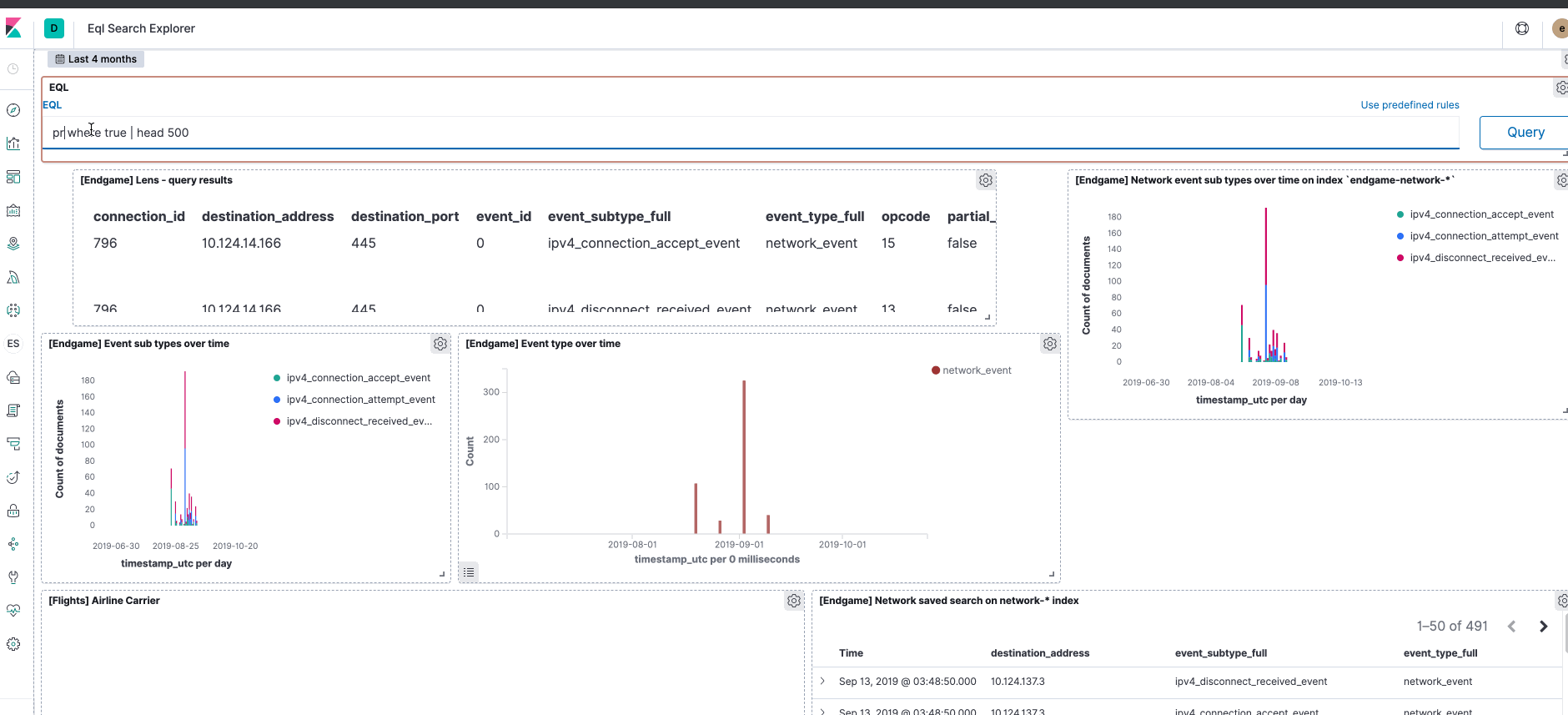Open Uptime in the side navigation
Viewport: 1568px width, 715px height.
pos(13,477)
